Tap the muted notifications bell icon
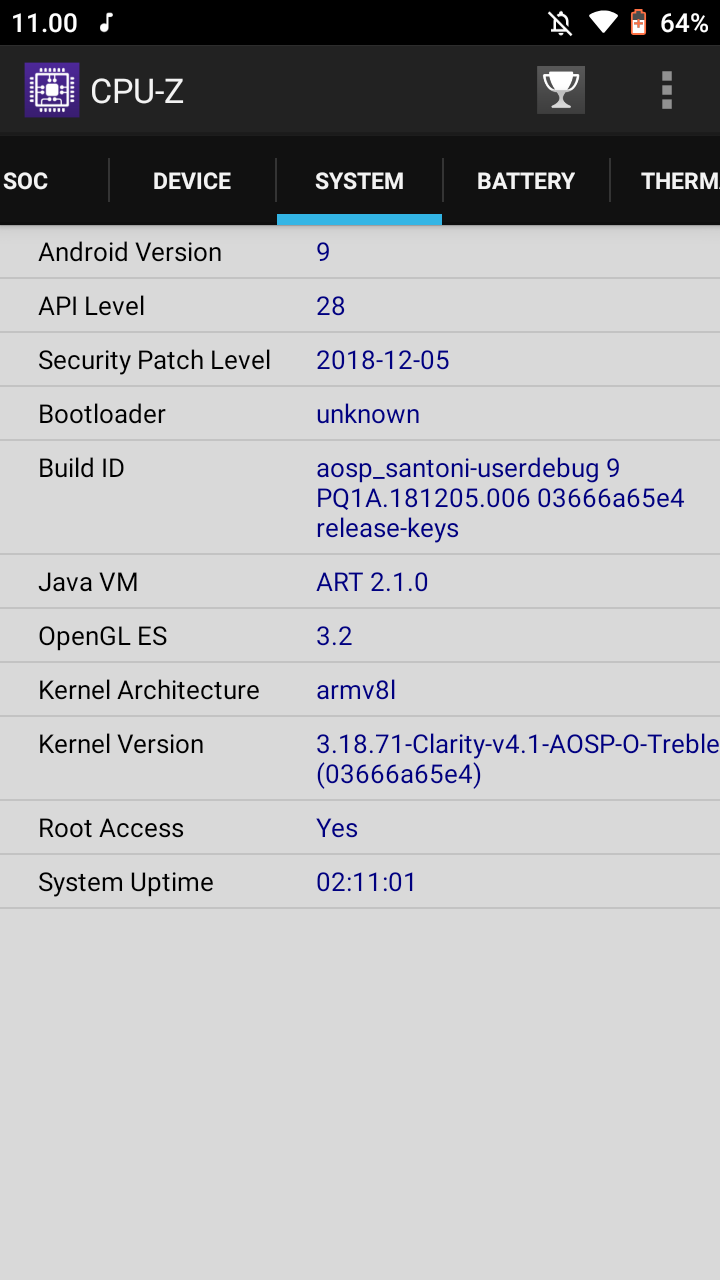 (561, 23)
